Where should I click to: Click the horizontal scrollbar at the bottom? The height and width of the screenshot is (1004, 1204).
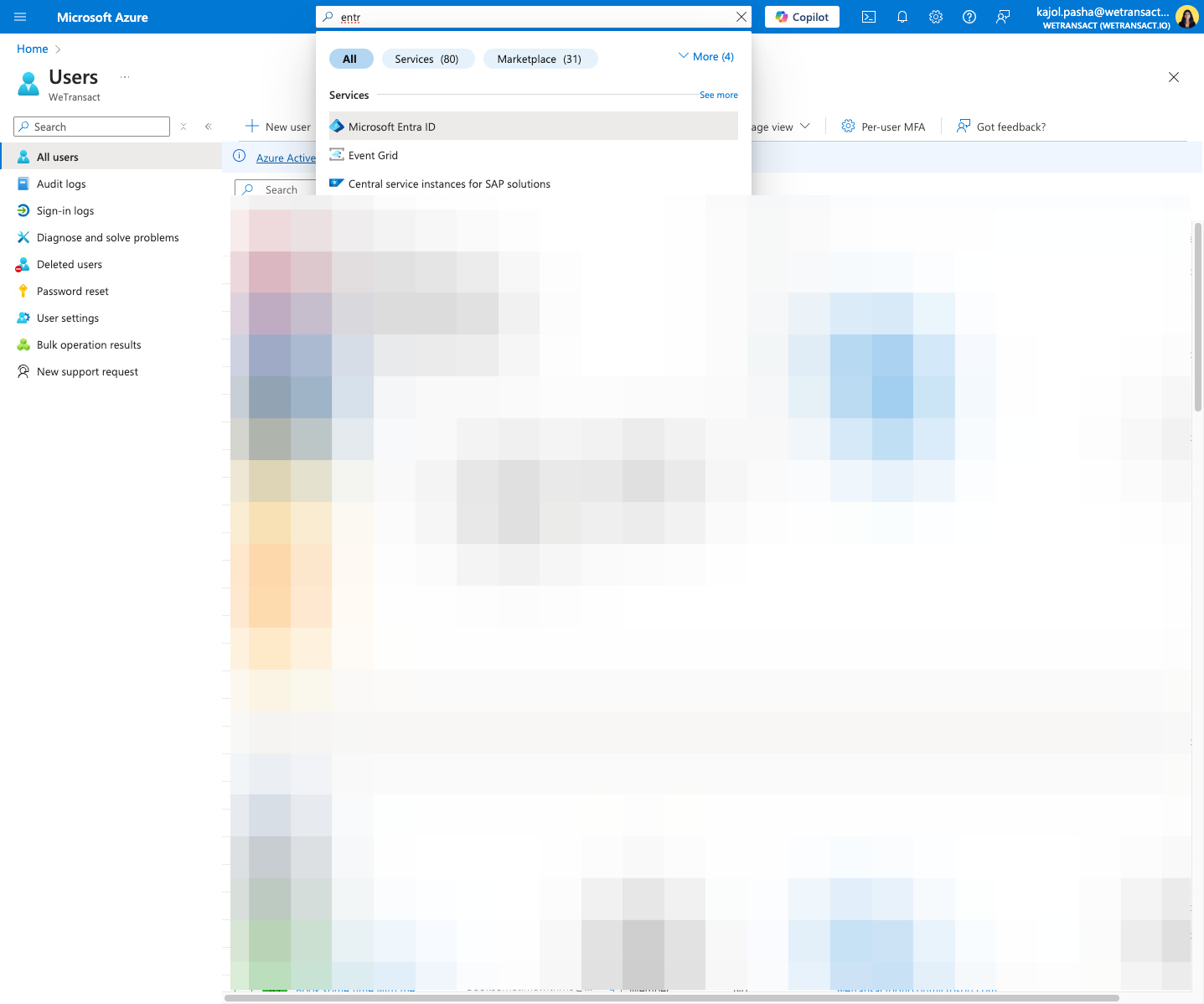click(672, 998)
